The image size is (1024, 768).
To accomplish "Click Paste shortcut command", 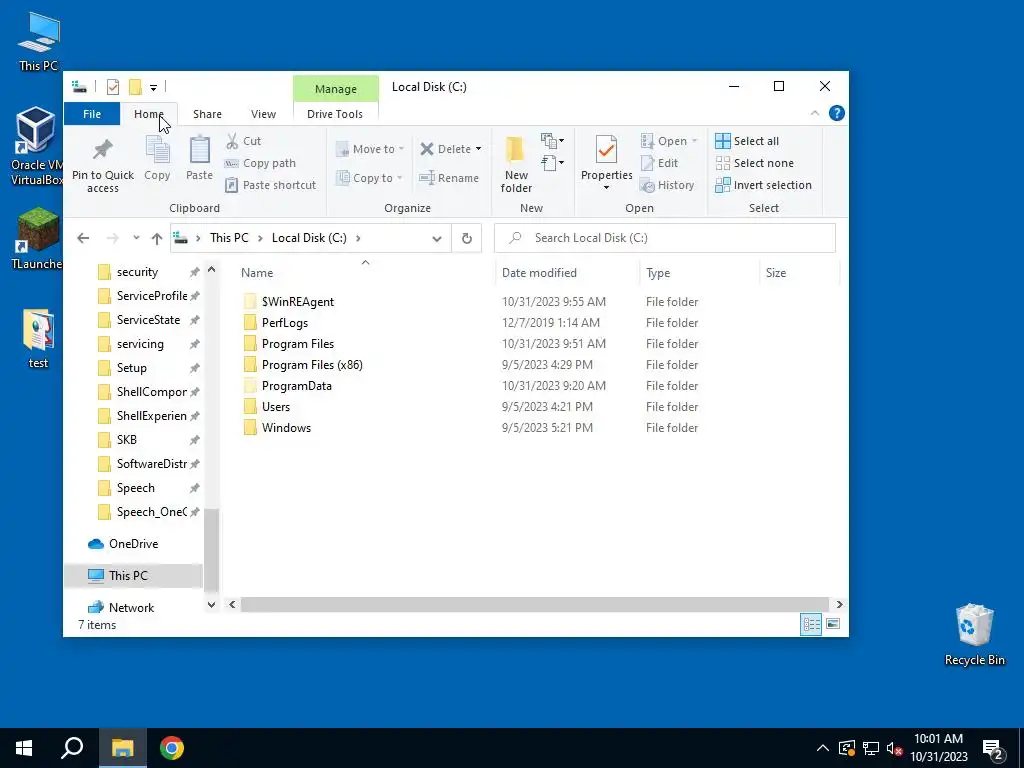I will pyautogui.click(x=270, y=185).
